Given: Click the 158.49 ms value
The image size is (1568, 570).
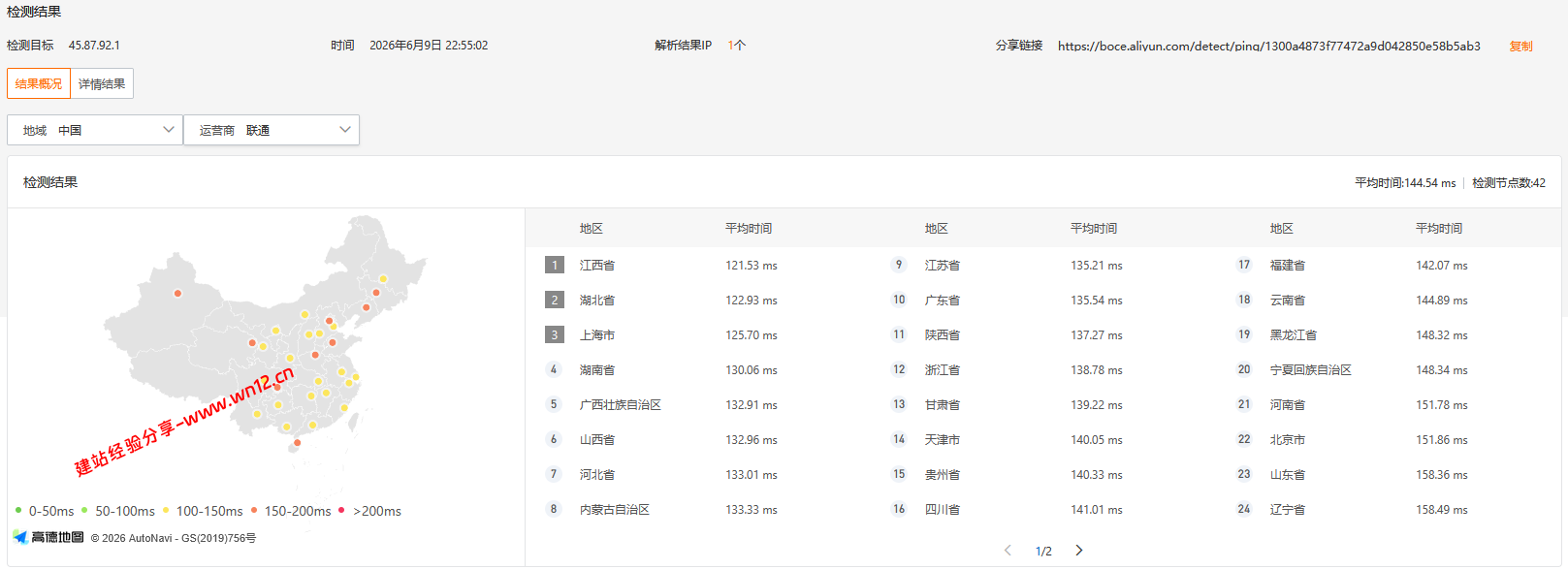Looking at the screenshot, I should (1442, 510).
